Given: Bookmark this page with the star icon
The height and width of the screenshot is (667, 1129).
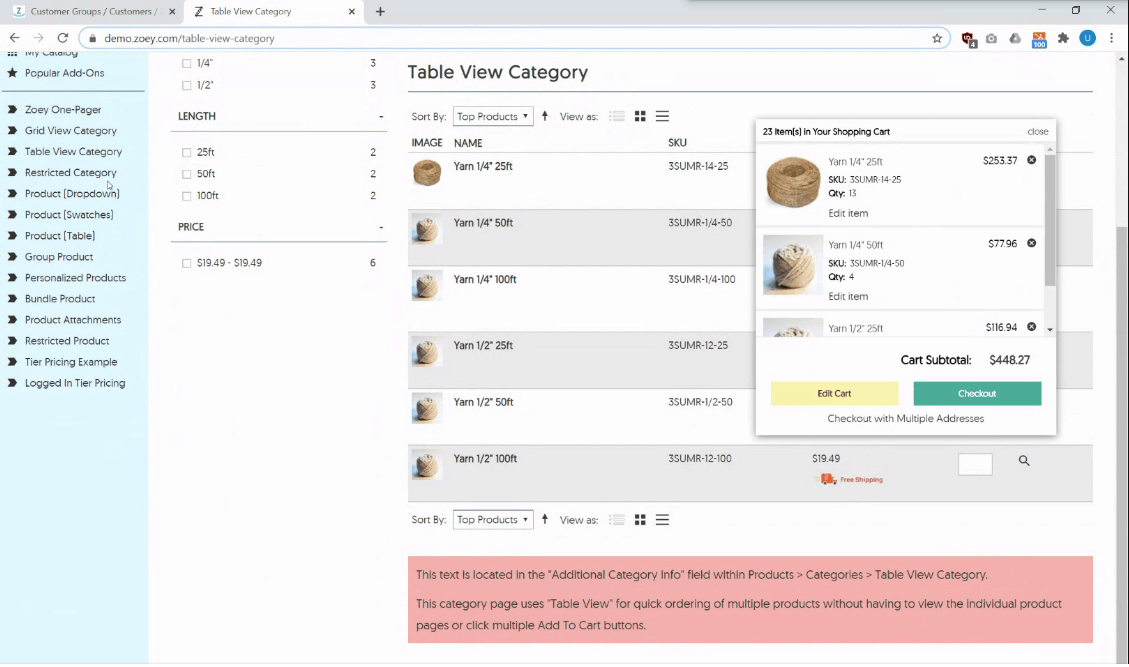Looking at the screenshot, I should click(937, 38).
